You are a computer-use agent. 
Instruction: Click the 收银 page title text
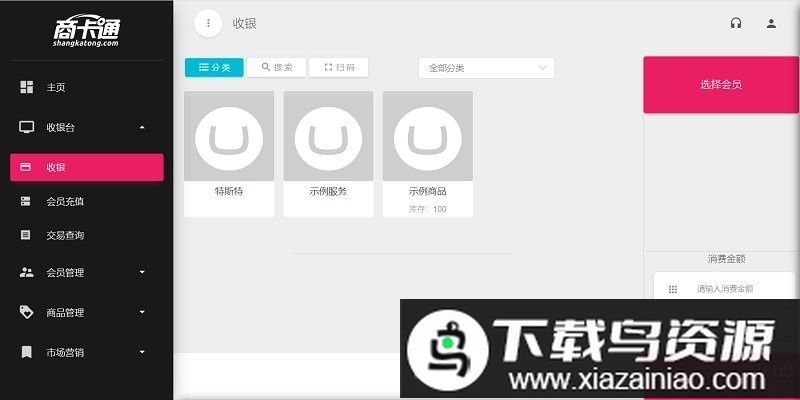pyautogui.click(x=244, y=23)
